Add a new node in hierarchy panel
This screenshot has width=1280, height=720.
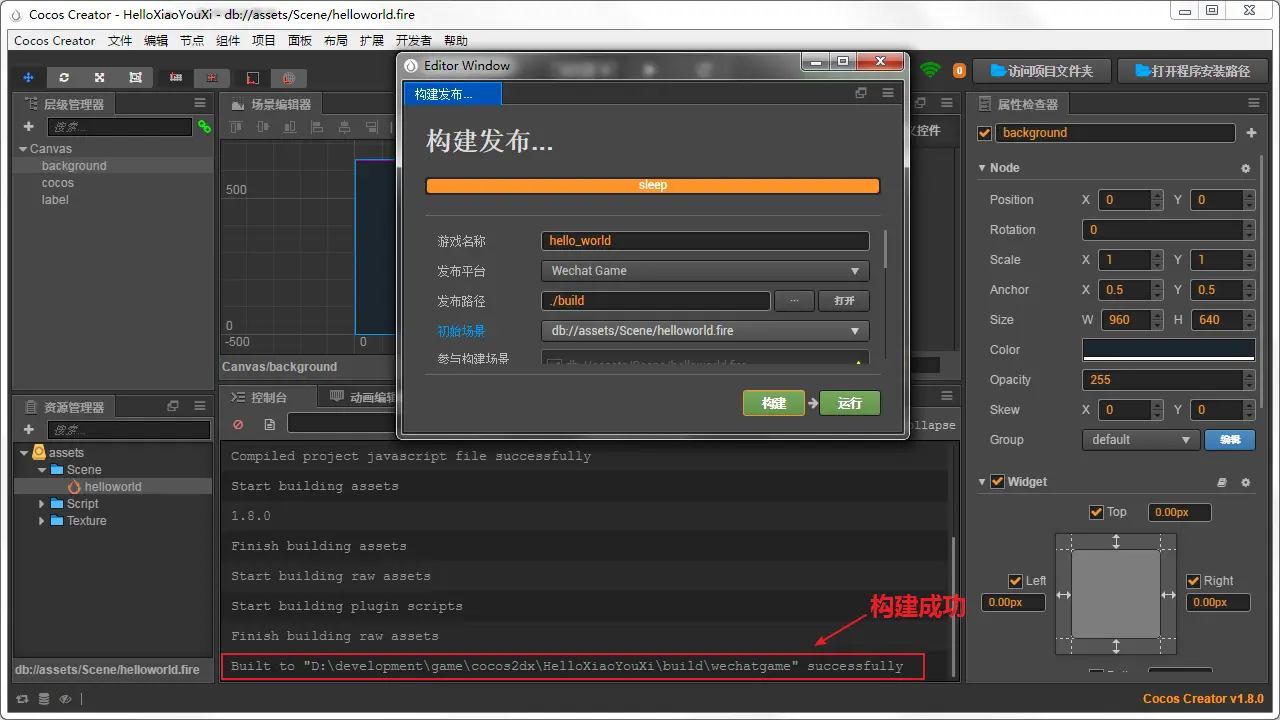(x=28, y=127)
